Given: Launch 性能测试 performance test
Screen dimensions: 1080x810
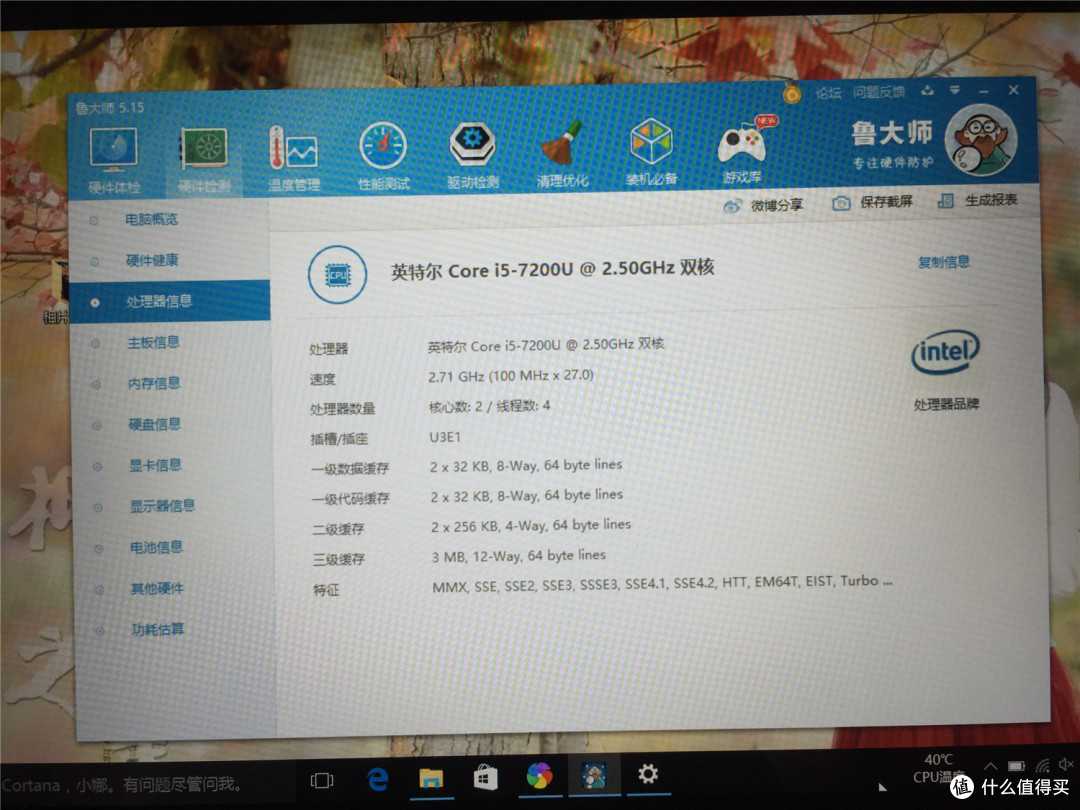Looking at the screenshot, I should pos(383,156).
